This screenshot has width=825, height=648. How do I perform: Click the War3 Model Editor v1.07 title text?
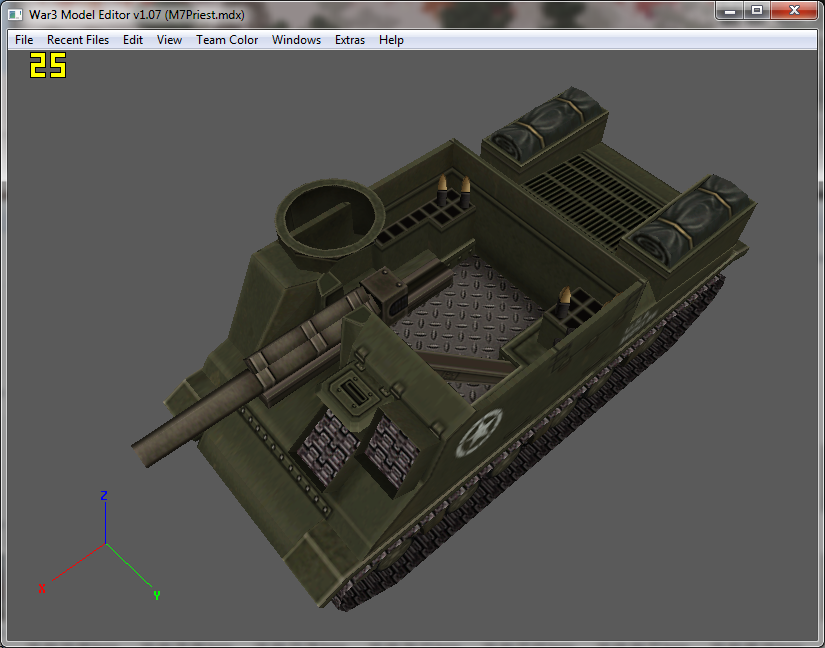coord(137,15)
